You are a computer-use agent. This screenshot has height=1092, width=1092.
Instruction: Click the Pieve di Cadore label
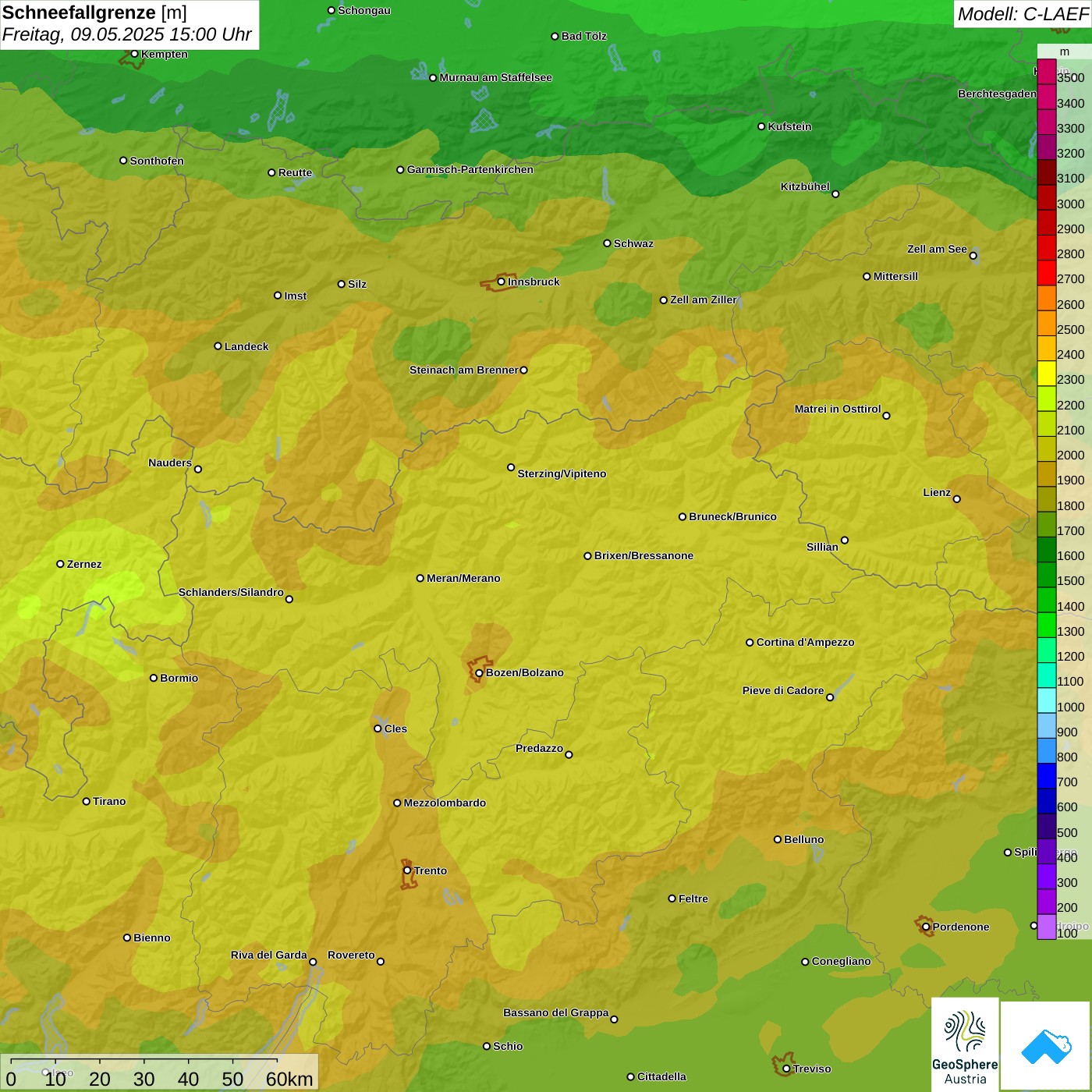pyautogui.click(x=783, y=690)
